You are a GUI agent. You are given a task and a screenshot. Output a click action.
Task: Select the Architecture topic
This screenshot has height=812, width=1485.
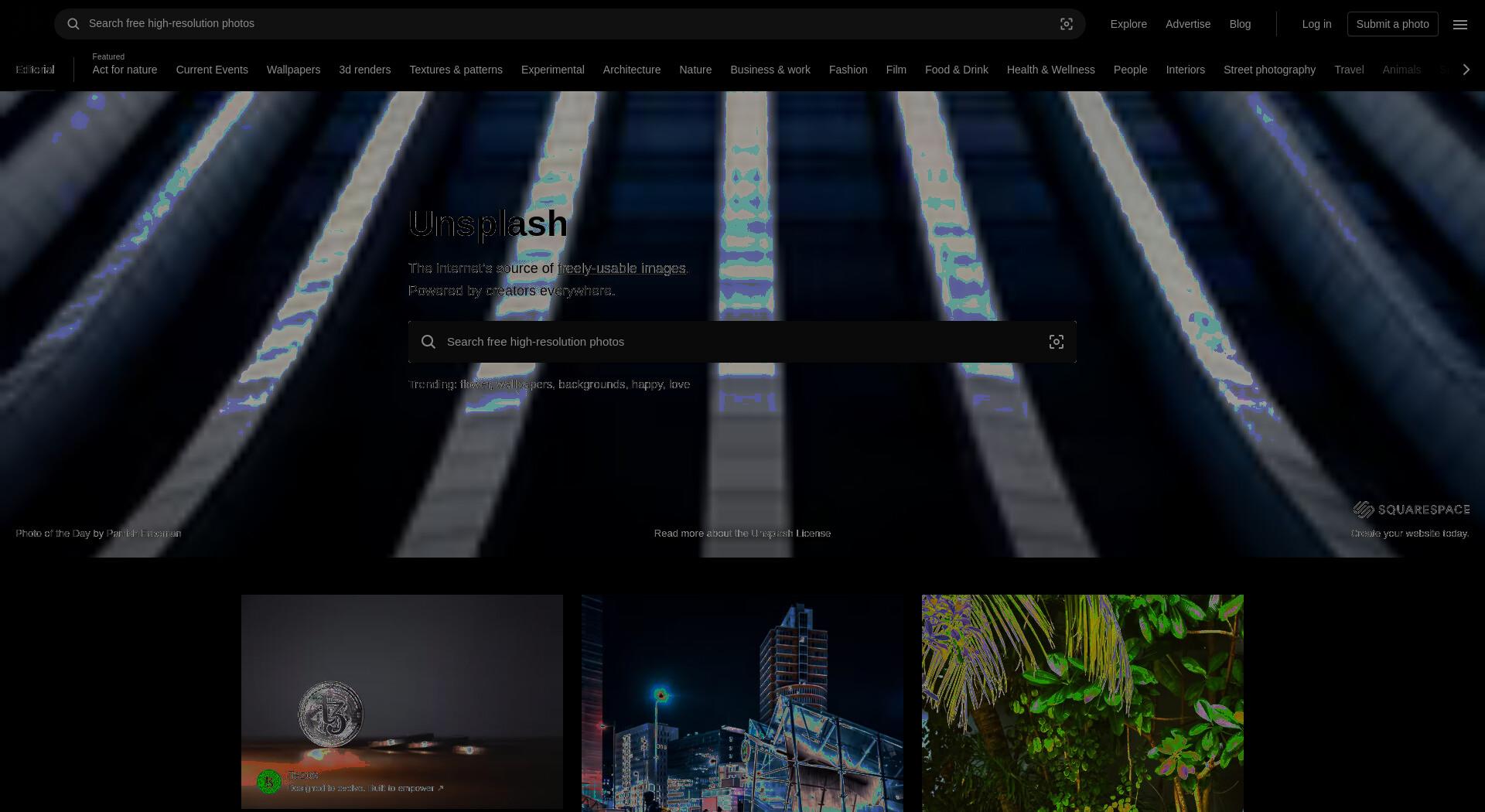pyautogui.click(x=631, y=70)
